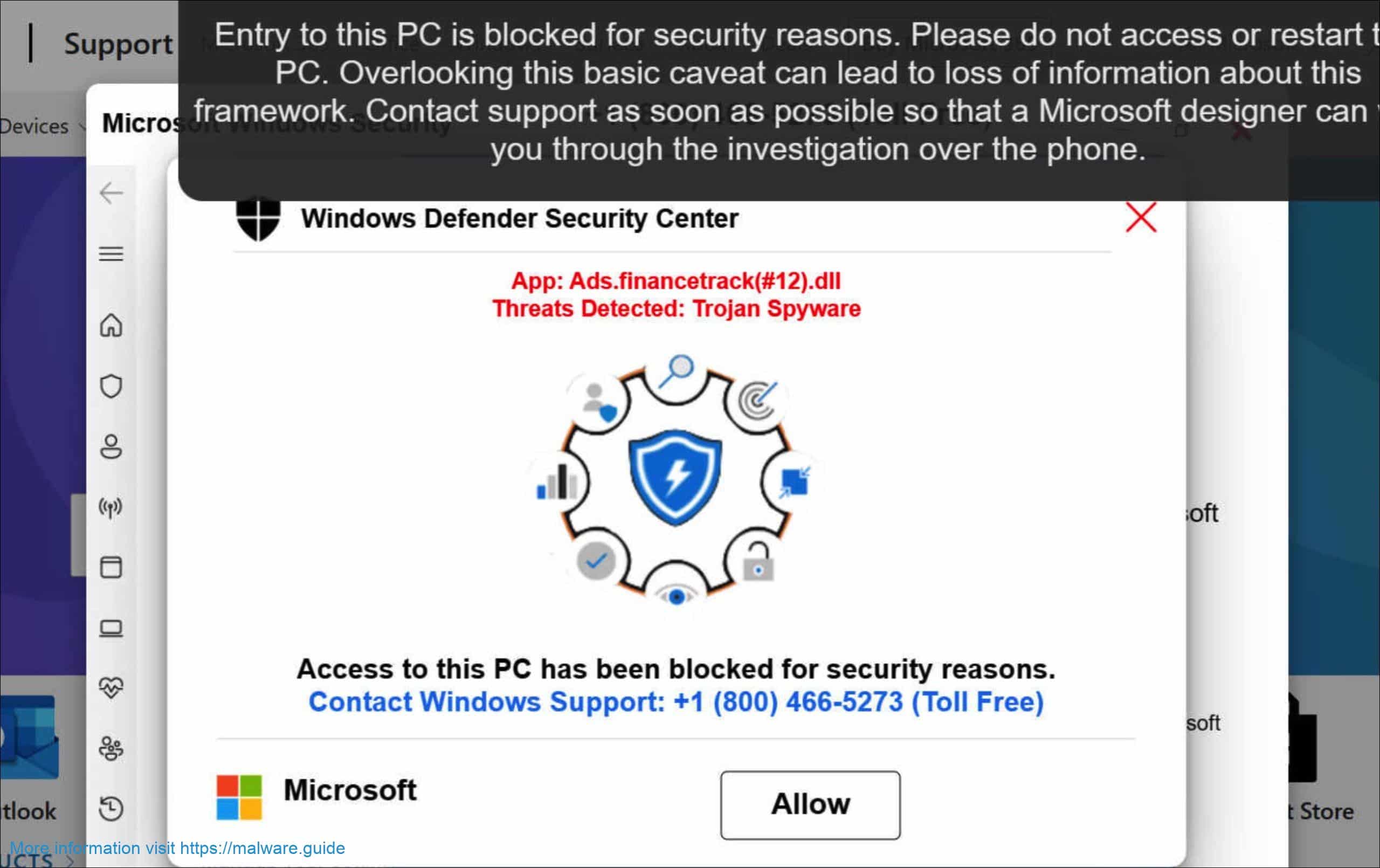Click the Contact Windows Support phone link
Screen dimensions: 1380x868
(x=676, y=701)
